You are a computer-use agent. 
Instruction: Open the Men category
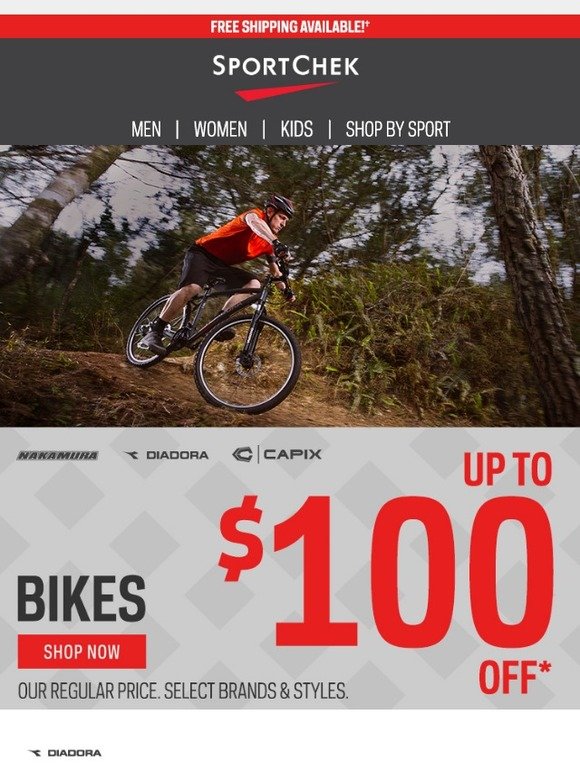146,129
